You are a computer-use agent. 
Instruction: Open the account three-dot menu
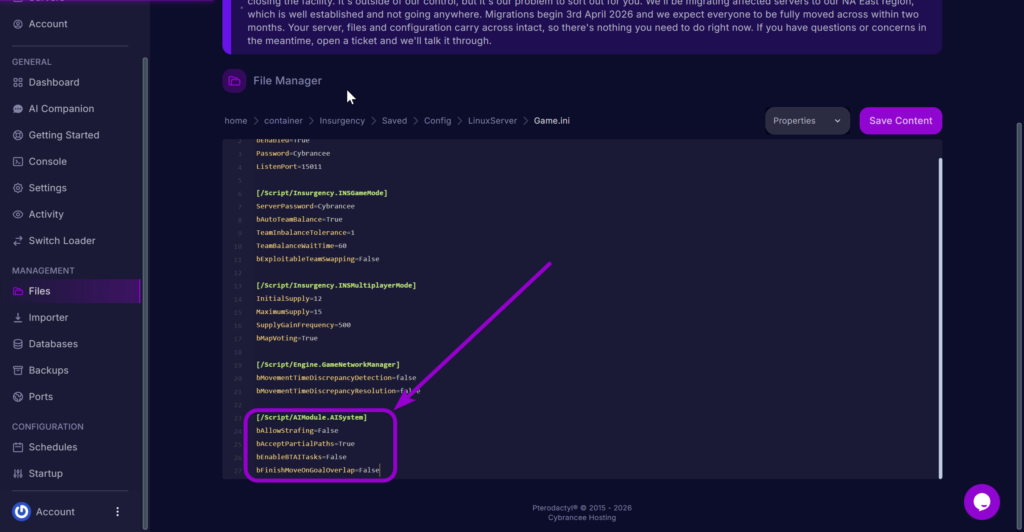pyautogui.click(x=118, y=512)
